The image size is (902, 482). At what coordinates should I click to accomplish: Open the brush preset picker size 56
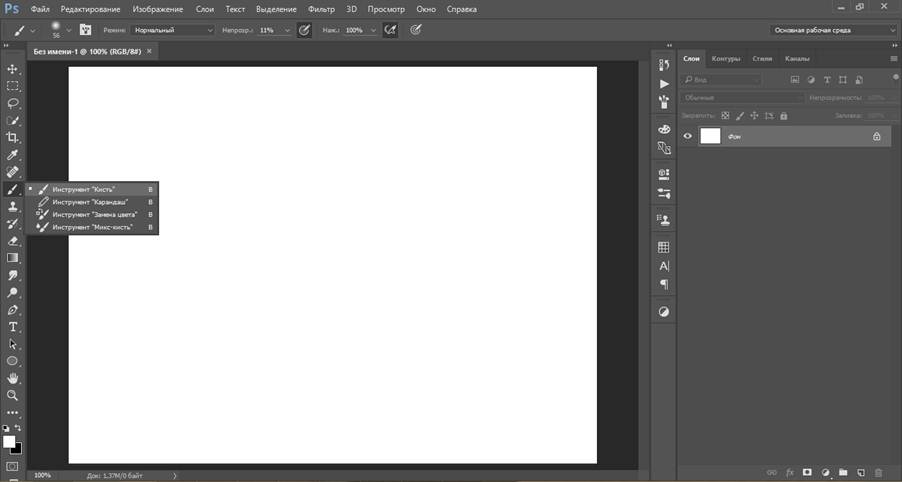56,30
